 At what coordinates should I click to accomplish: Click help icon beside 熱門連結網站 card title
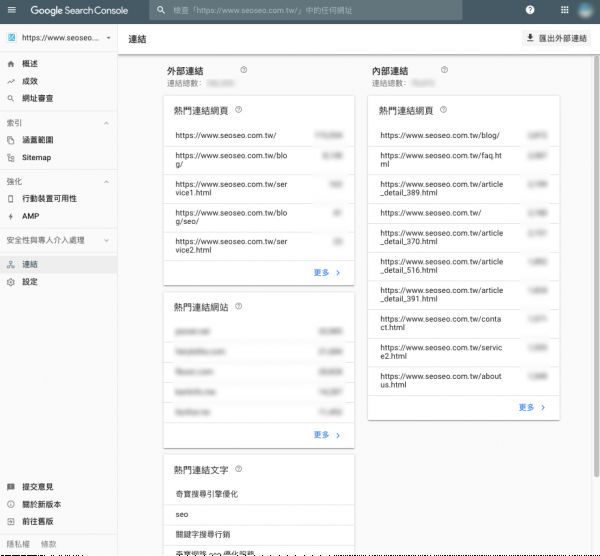point(238,306)
